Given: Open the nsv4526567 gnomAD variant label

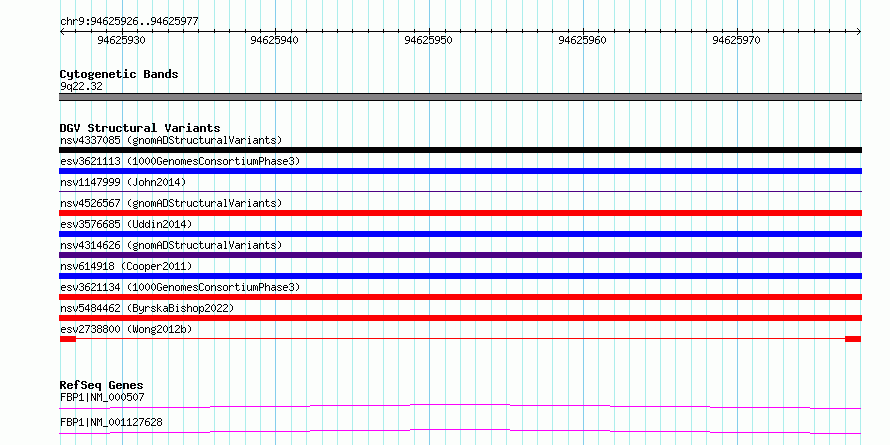Looking at the screenshot, I should point(171,203).
